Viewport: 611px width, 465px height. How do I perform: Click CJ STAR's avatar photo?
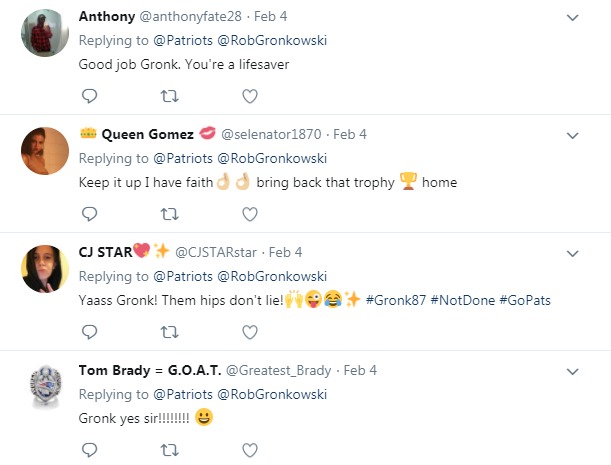coord(45,270)
